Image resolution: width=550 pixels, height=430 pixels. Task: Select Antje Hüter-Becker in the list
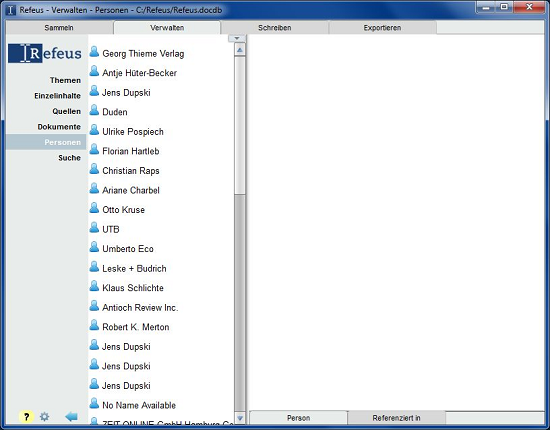click(x=139, y=73)
